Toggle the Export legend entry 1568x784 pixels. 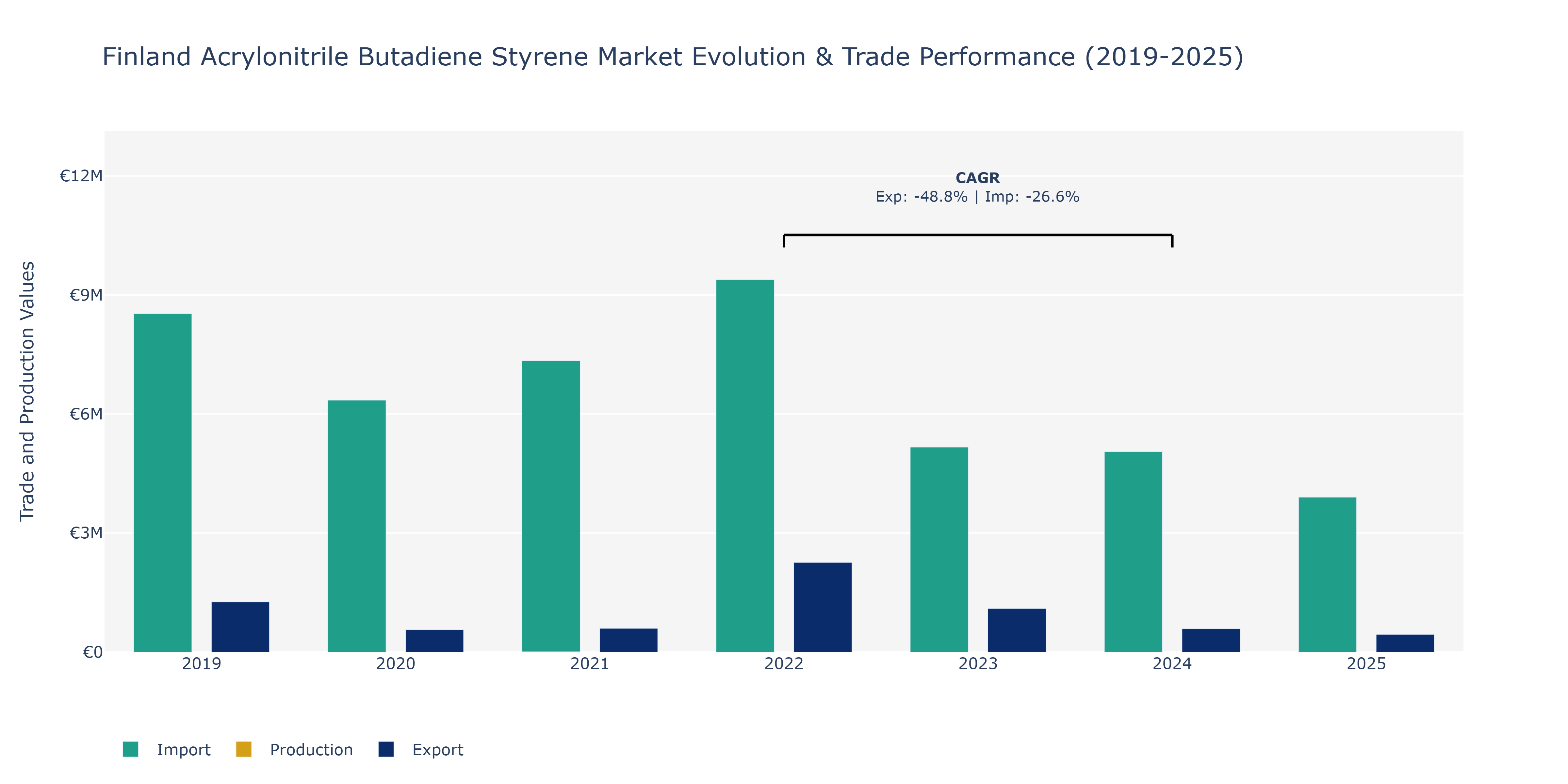coord(421,749)
